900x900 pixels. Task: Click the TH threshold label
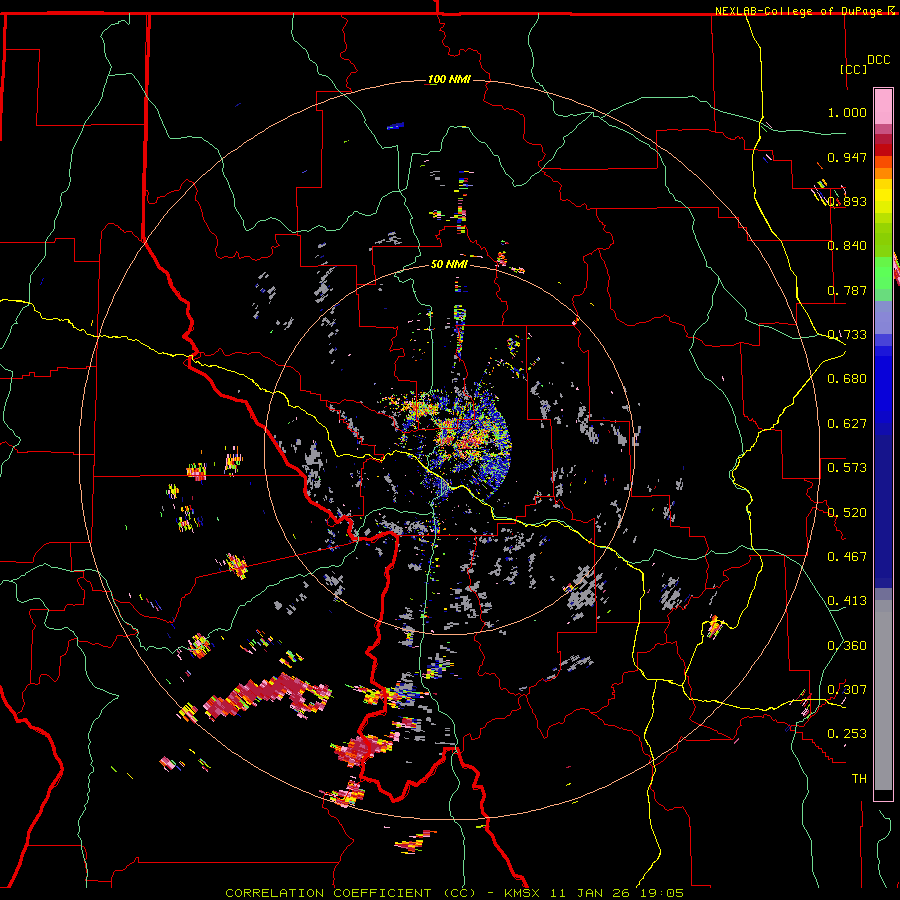tap(859, 779)
